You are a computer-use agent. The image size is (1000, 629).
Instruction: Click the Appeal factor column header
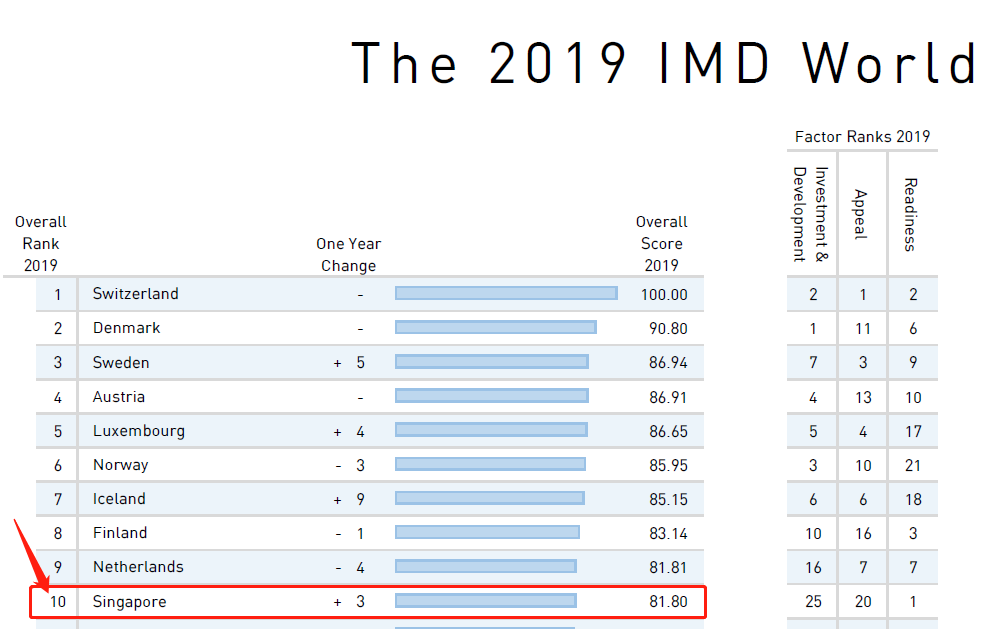[861, 213]
